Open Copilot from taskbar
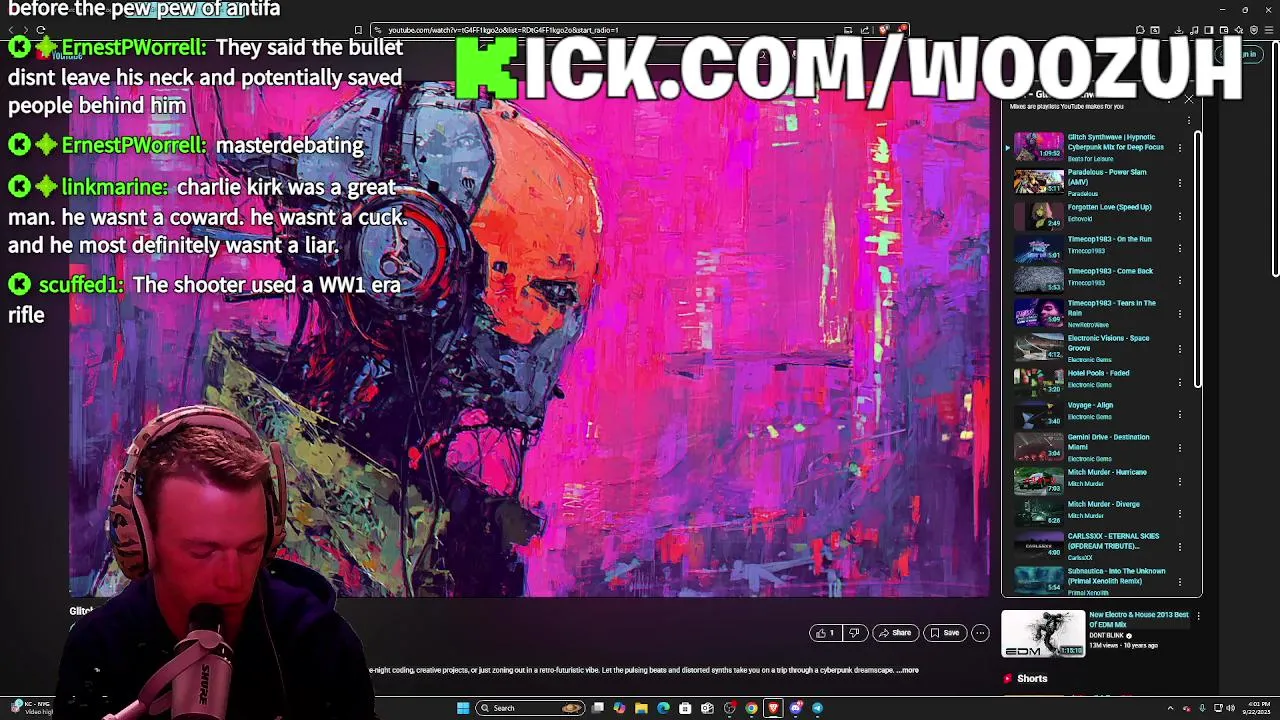This screenshot has height=720, width=1280. 619,708
